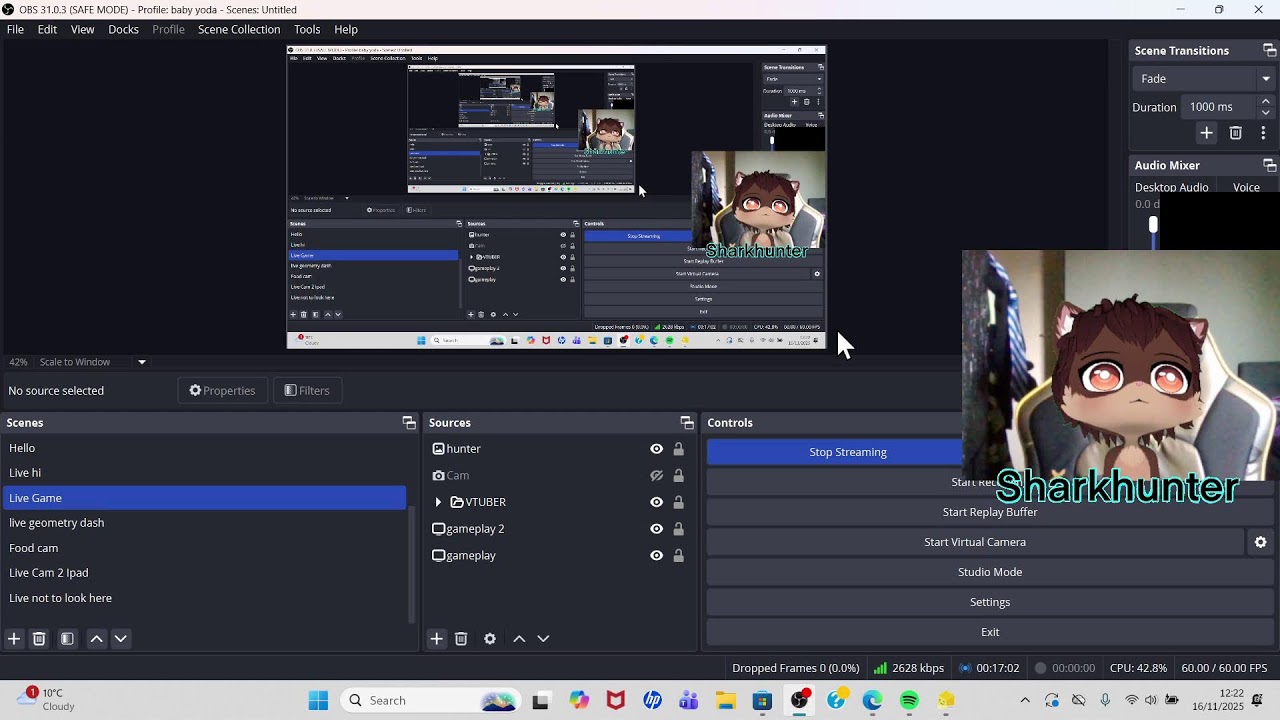Viewport: 1280px width, 720px height.
Task: Click Start Virtual Camera
Action: [x=975, y=542]
